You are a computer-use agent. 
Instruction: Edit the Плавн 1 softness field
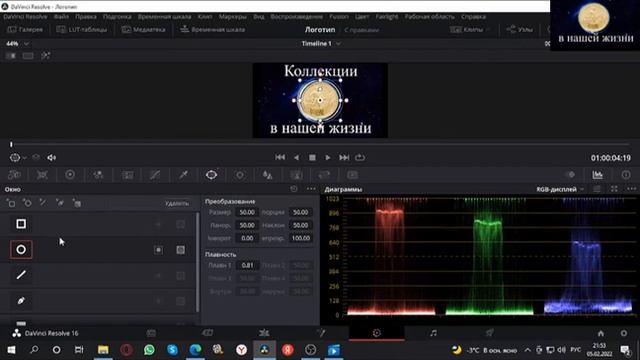pos(247,265)
